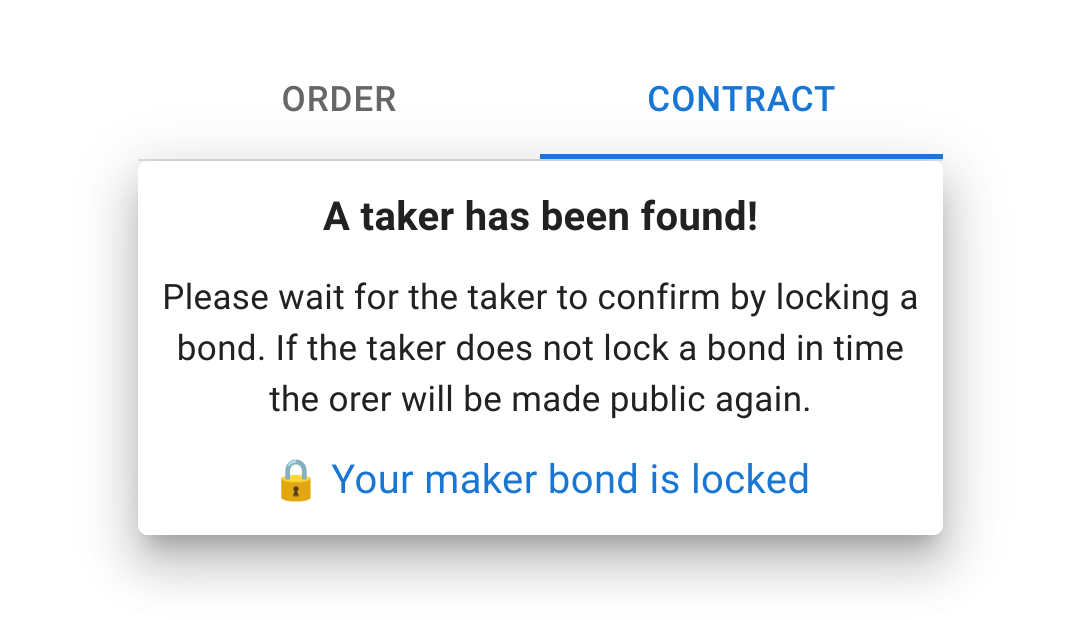This screenshot has height=620, width=1080.
Task: Click the padlock emoji icon
Action: point(296,480)
